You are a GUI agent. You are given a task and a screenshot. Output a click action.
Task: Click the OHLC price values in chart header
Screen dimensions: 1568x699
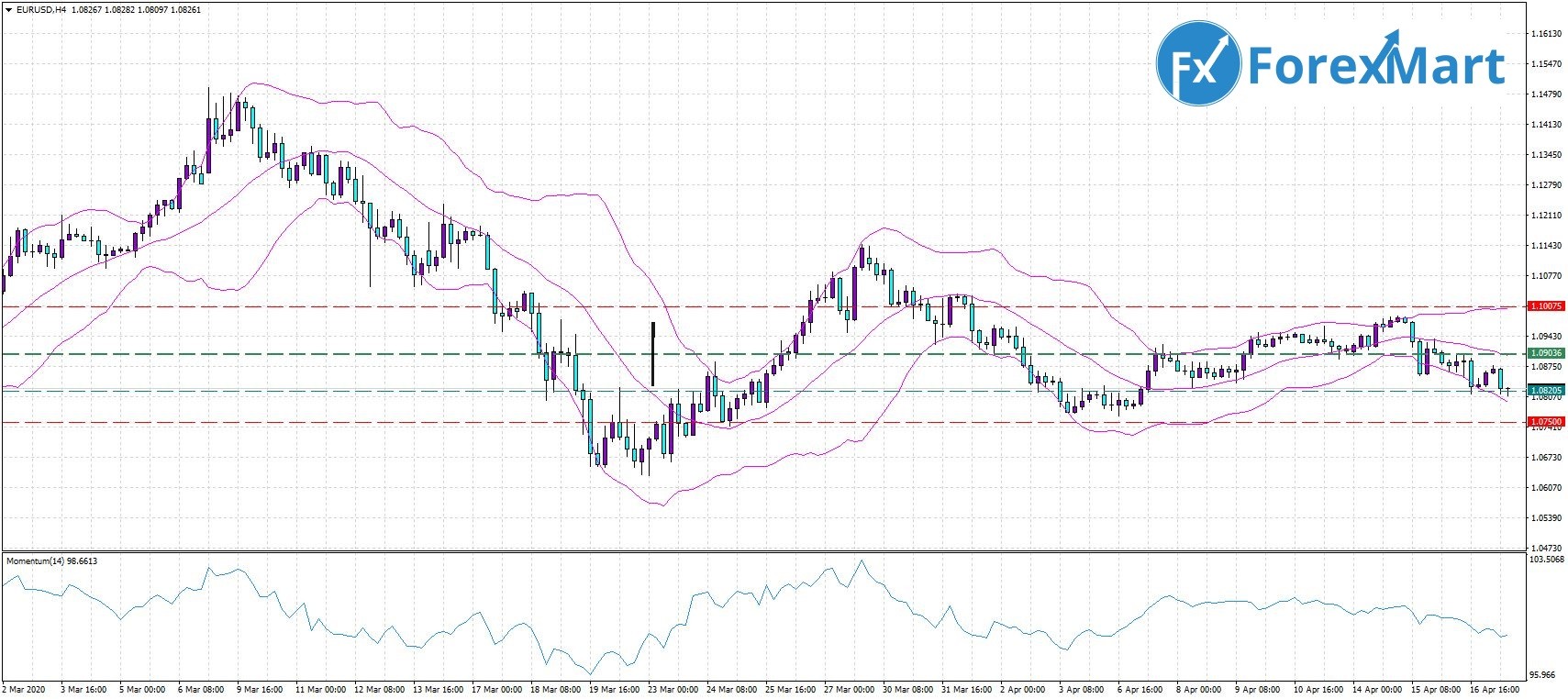tap(136, 10)
